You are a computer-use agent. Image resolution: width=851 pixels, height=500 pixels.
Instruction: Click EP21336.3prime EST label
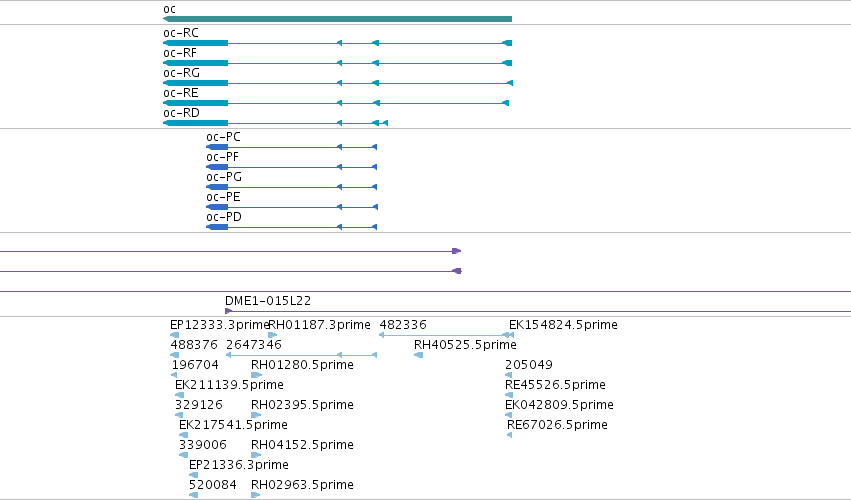(x=239, y=466)
